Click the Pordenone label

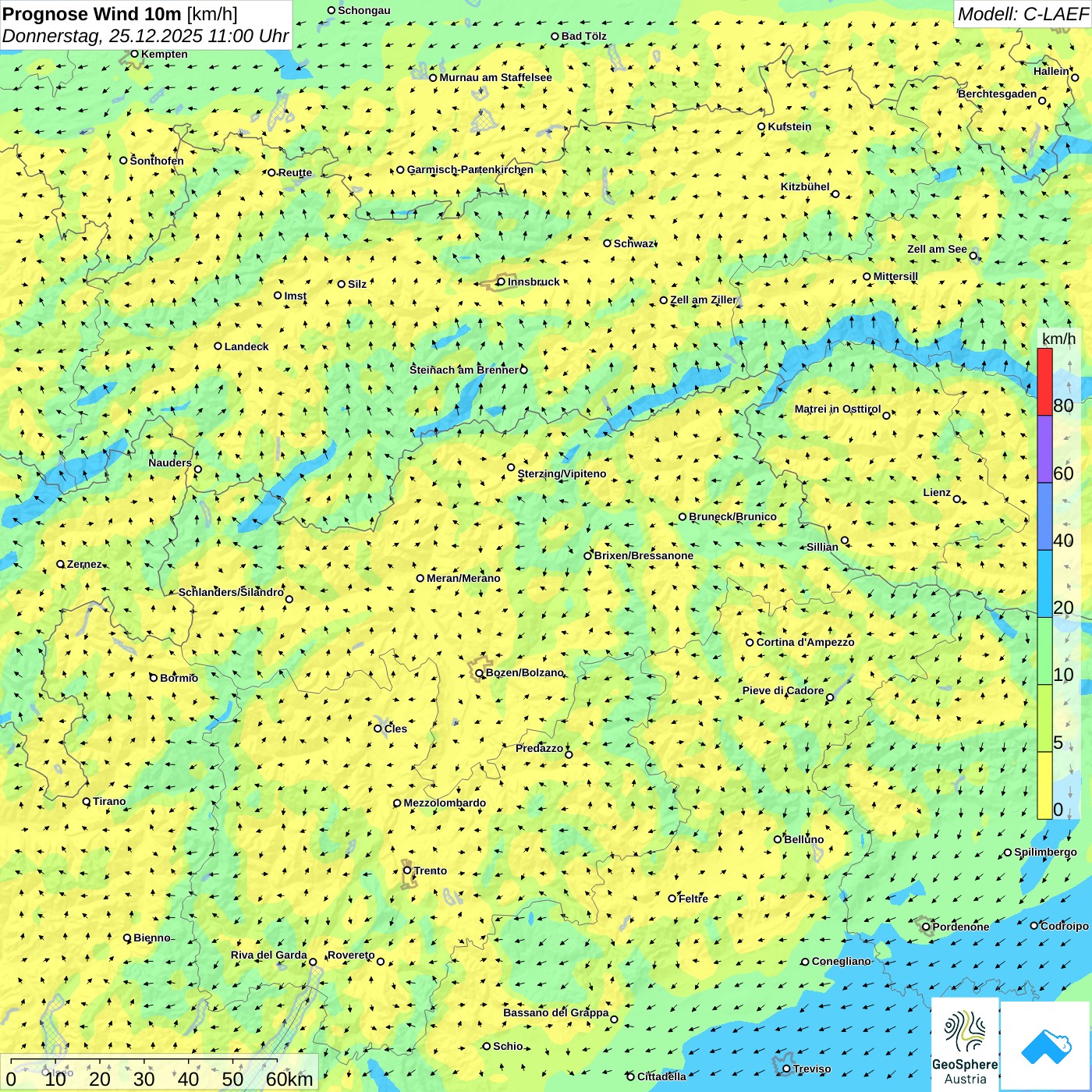point(961,927)
